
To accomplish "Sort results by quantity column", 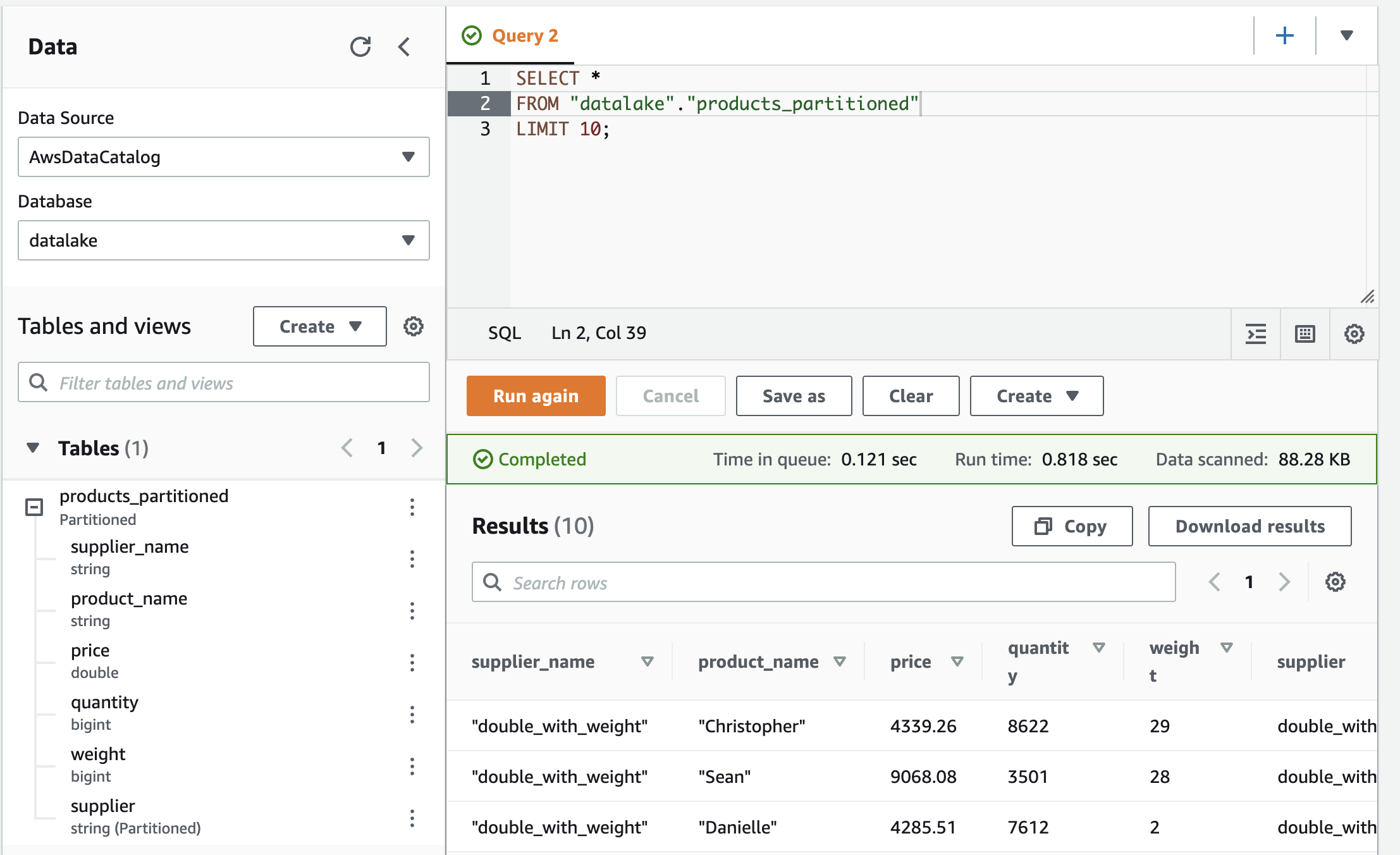I will click(1099, 648).
